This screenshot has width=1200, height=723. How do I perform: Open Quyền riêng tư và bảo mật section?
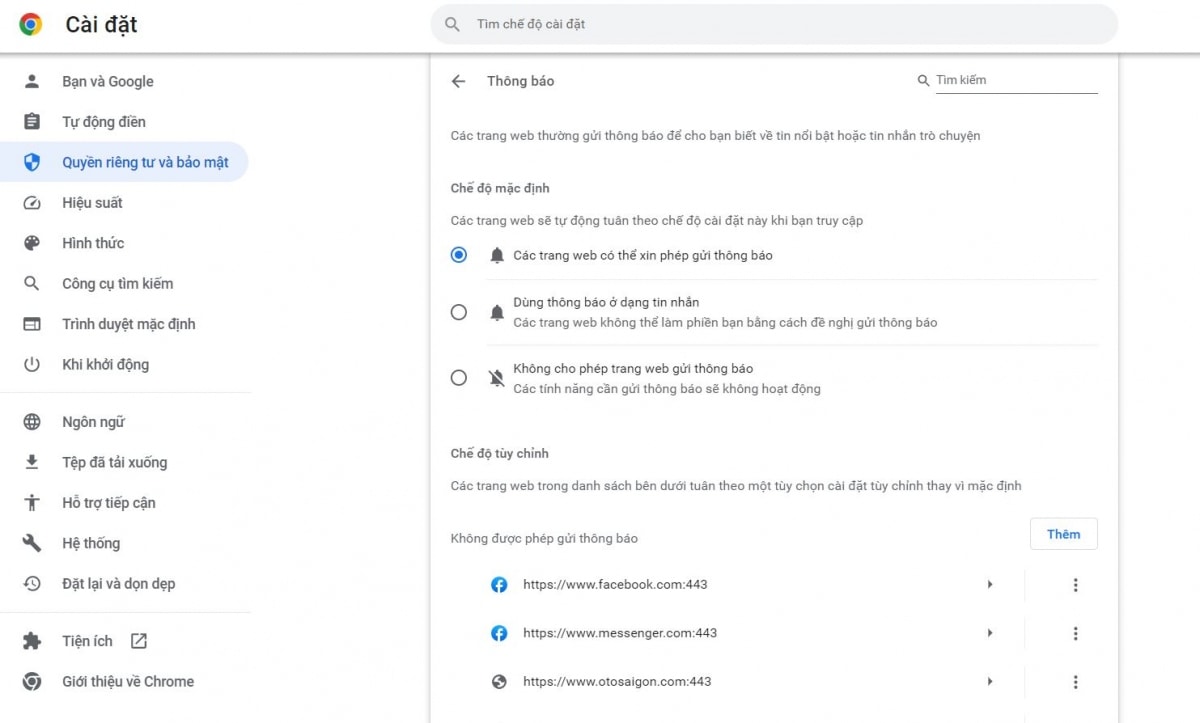[x=124, y=162]
